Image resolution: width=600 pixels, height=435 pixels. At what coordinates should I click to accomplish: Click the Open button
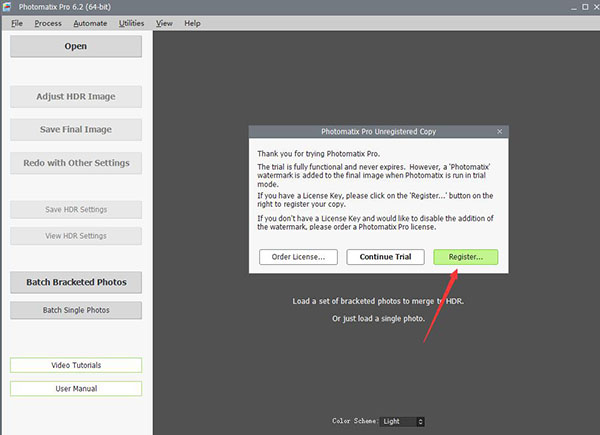point(76,46)
